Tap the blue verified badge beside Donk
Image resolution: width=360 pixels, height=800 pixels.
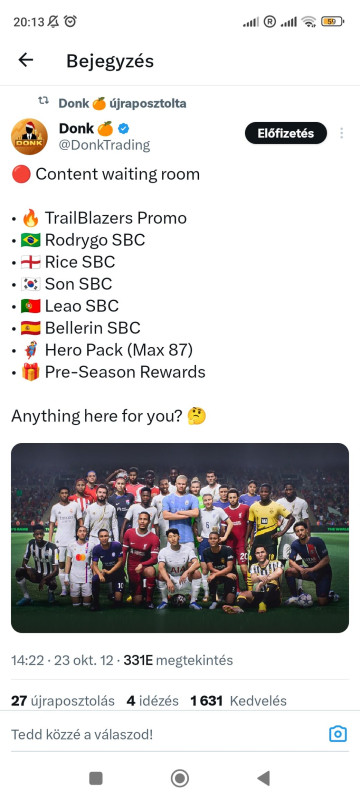point(124,129)
